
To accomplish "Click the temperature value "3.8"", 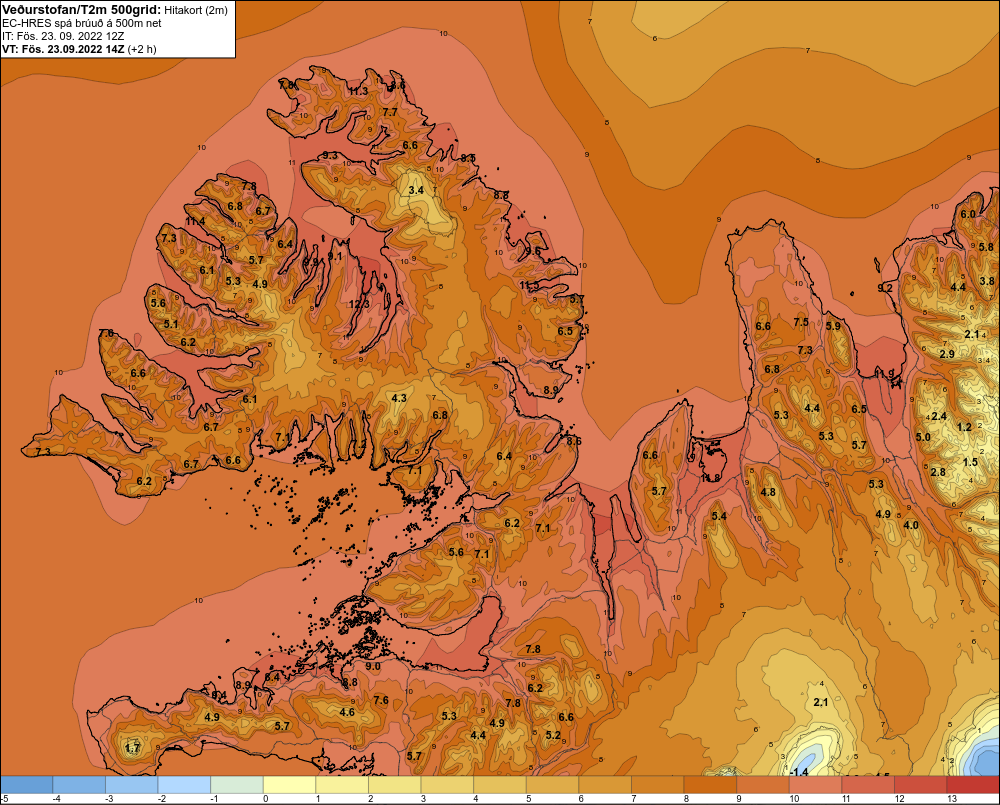I will point(987,281).
